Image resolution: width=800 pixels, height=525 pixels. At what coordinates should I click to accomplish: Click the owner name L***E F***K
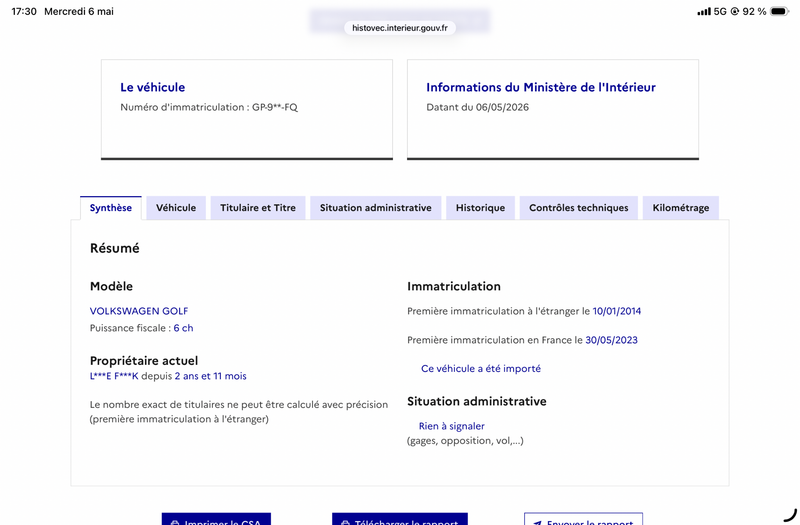click(x=114, y=376)
